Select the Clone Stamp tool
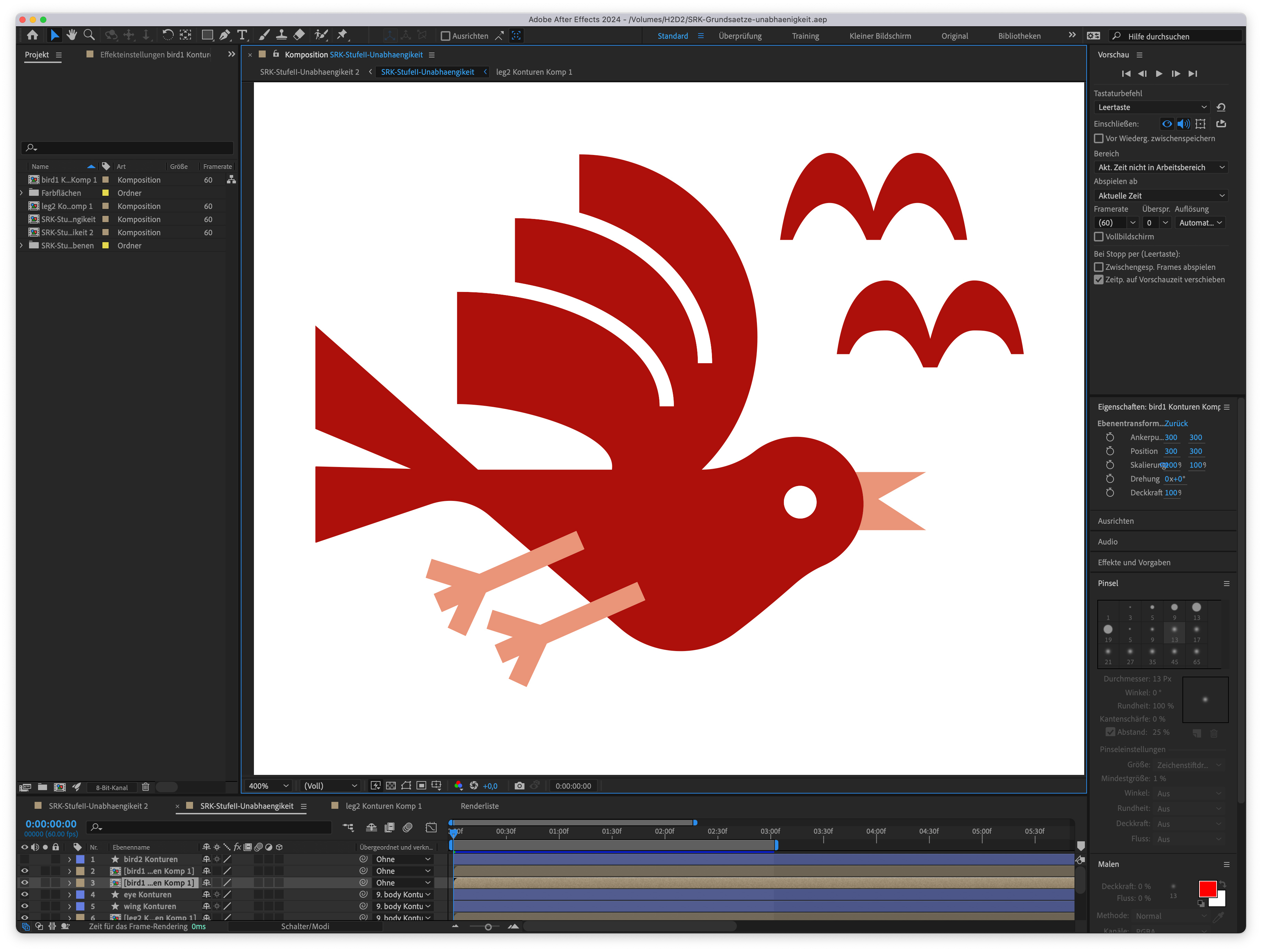This screenshot has width=1262, height=952. 281,35
